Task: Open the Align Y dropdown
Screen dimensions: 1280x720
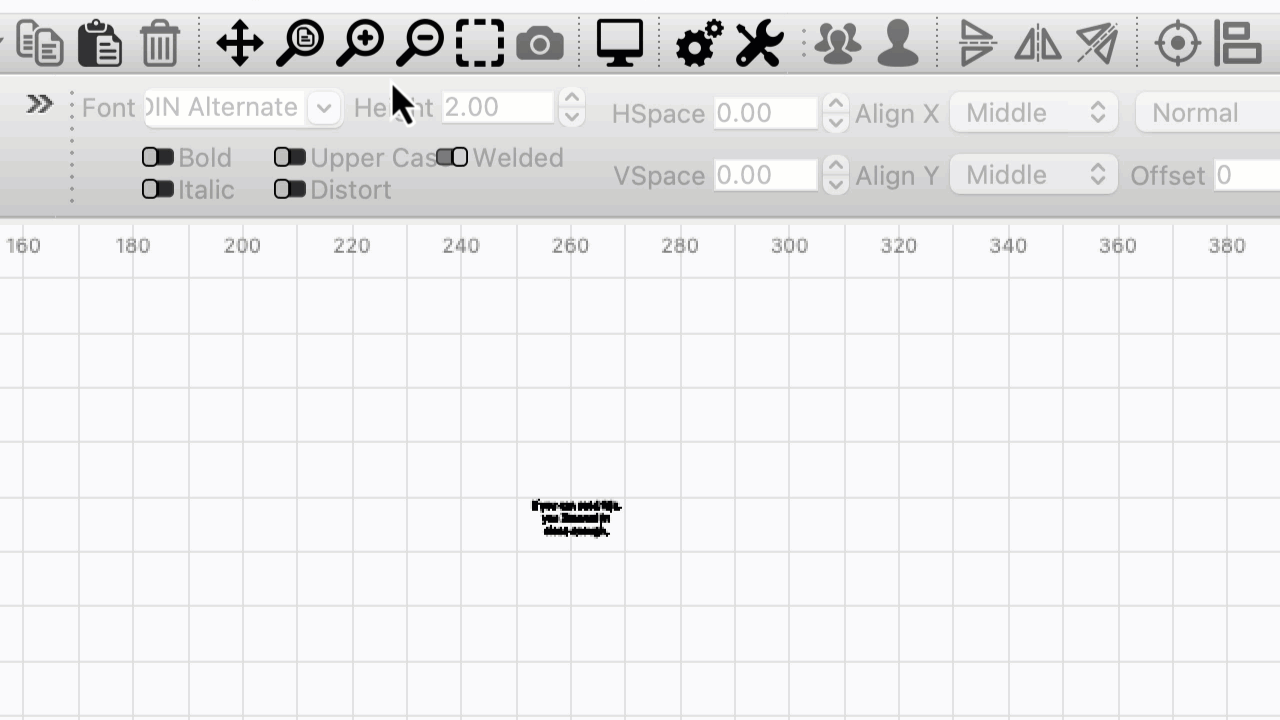Action: pyautogui.click(x=1034, y=174)
